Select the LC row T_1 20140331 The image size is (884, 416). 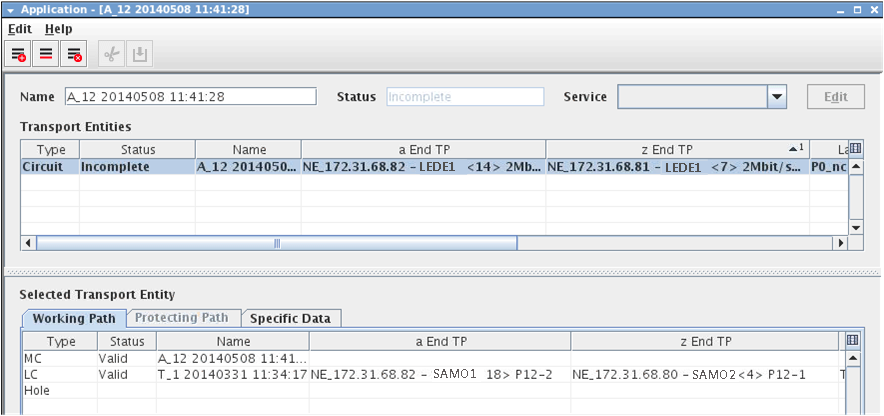(x=232, y=374)
